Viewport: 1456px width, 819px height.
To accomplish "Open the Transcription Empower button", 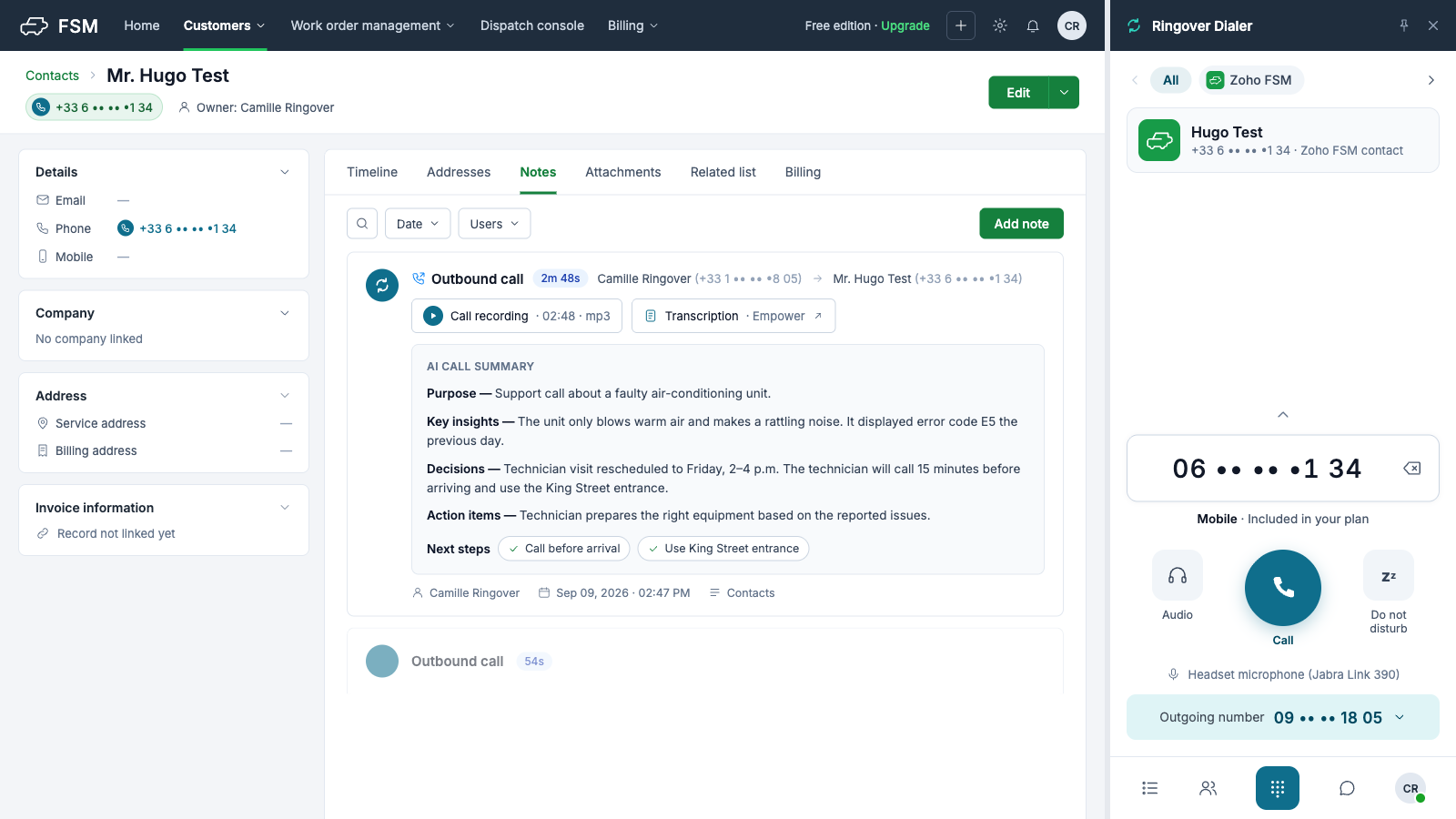I will click(733, 316).
